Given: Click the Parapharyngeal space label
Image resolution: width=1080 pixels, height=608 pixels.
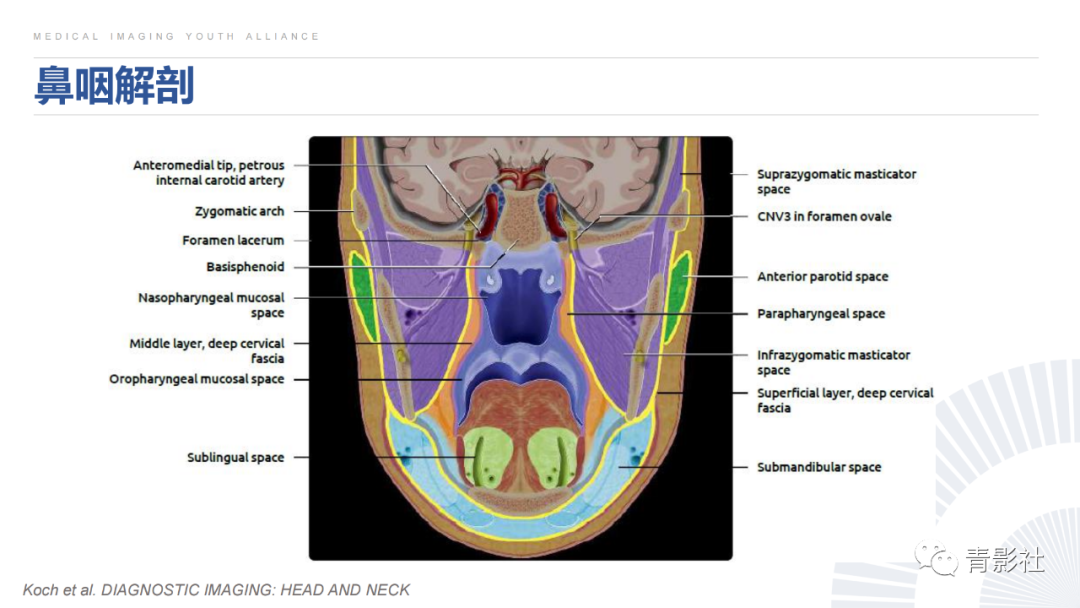Looking at the screenshot, I should [821, 313].
